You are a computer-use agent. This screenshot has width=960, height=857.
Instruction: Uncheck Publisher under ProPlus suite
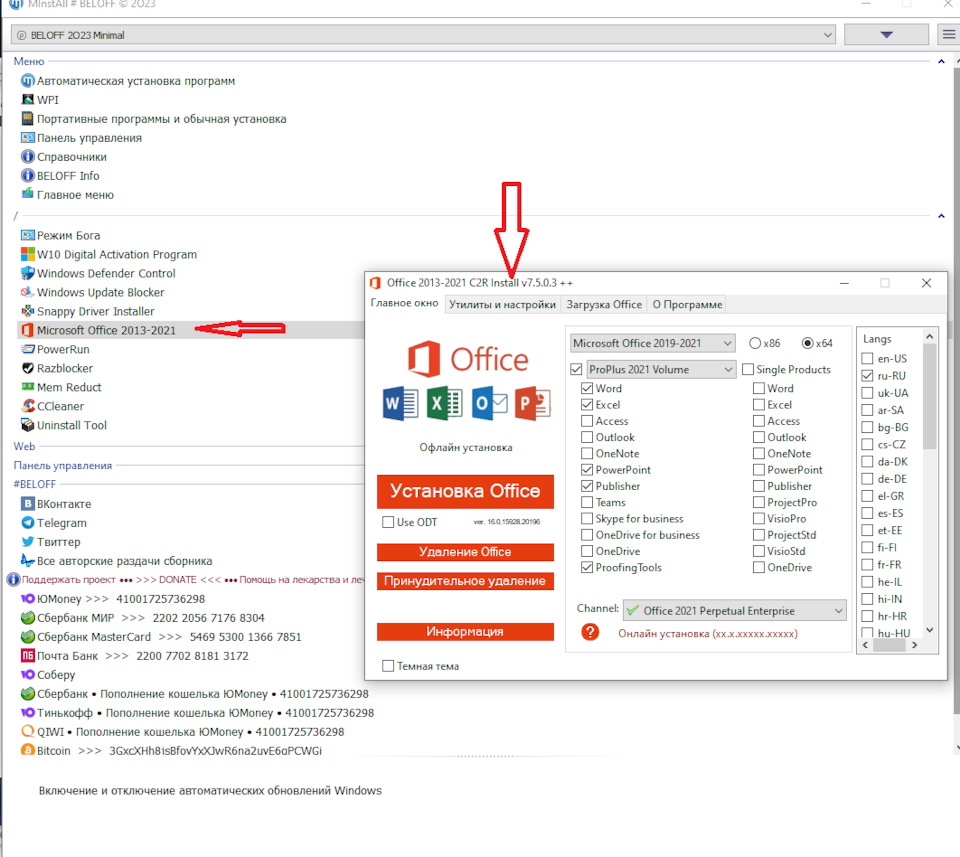587,486
